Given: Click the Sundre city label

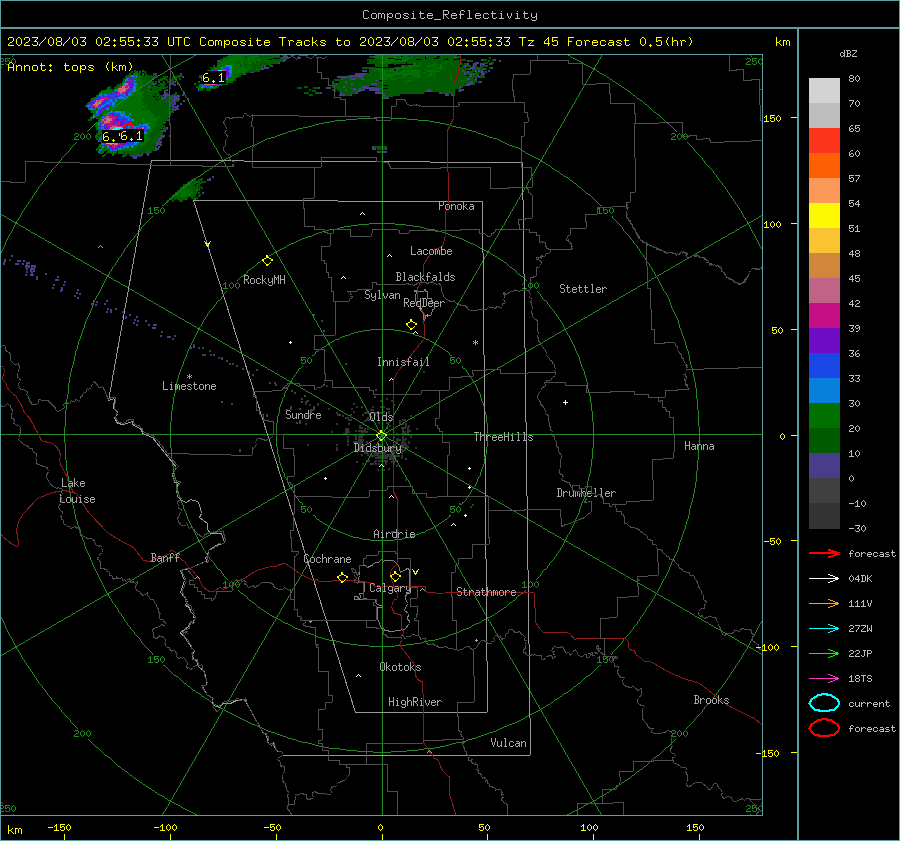Looking at the screenshot, I should pyautogui.click(x=303, y=414).
